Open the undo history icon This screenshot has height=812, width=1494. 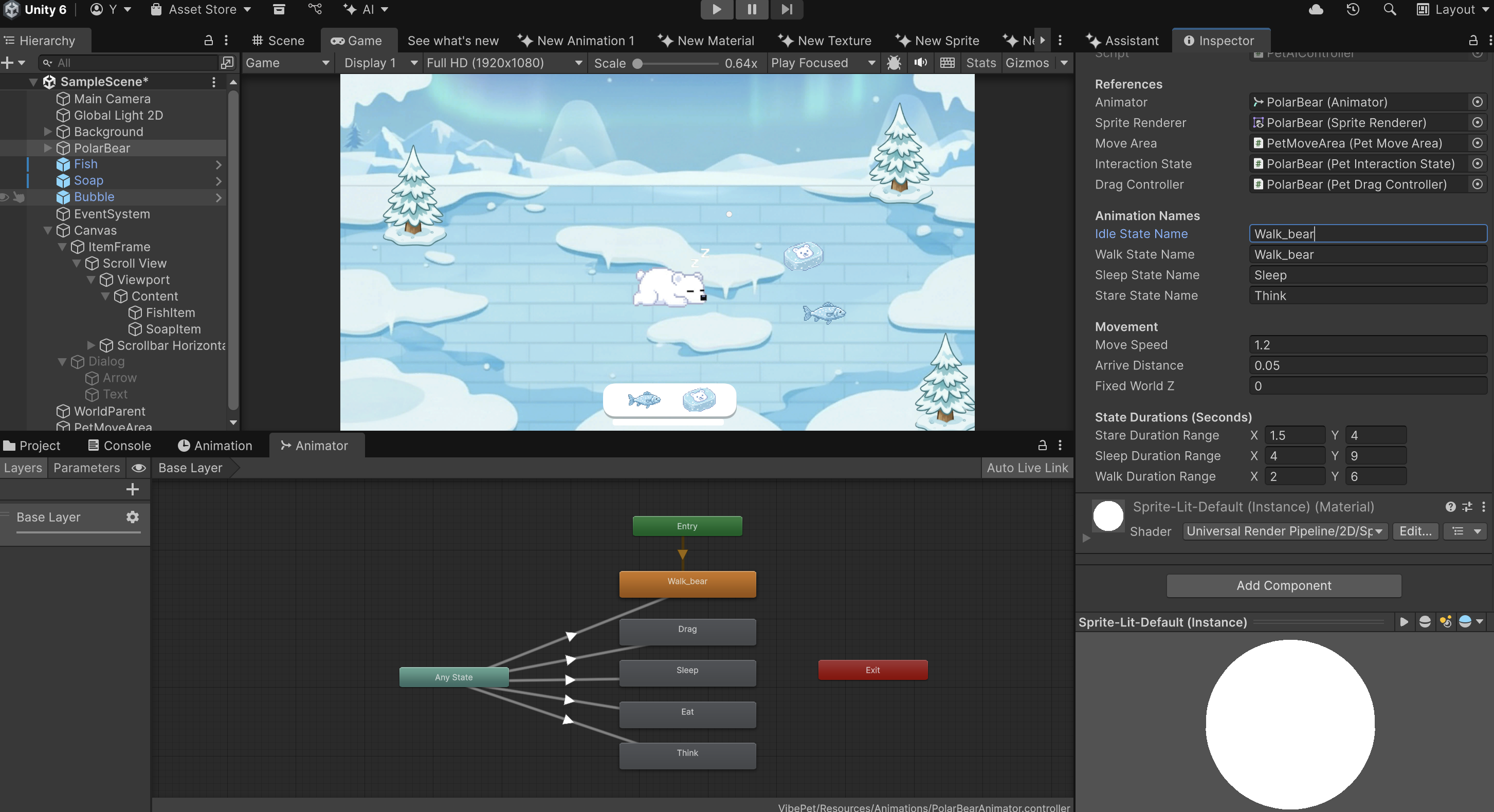pyautogui.click(x=1353, y=9)
